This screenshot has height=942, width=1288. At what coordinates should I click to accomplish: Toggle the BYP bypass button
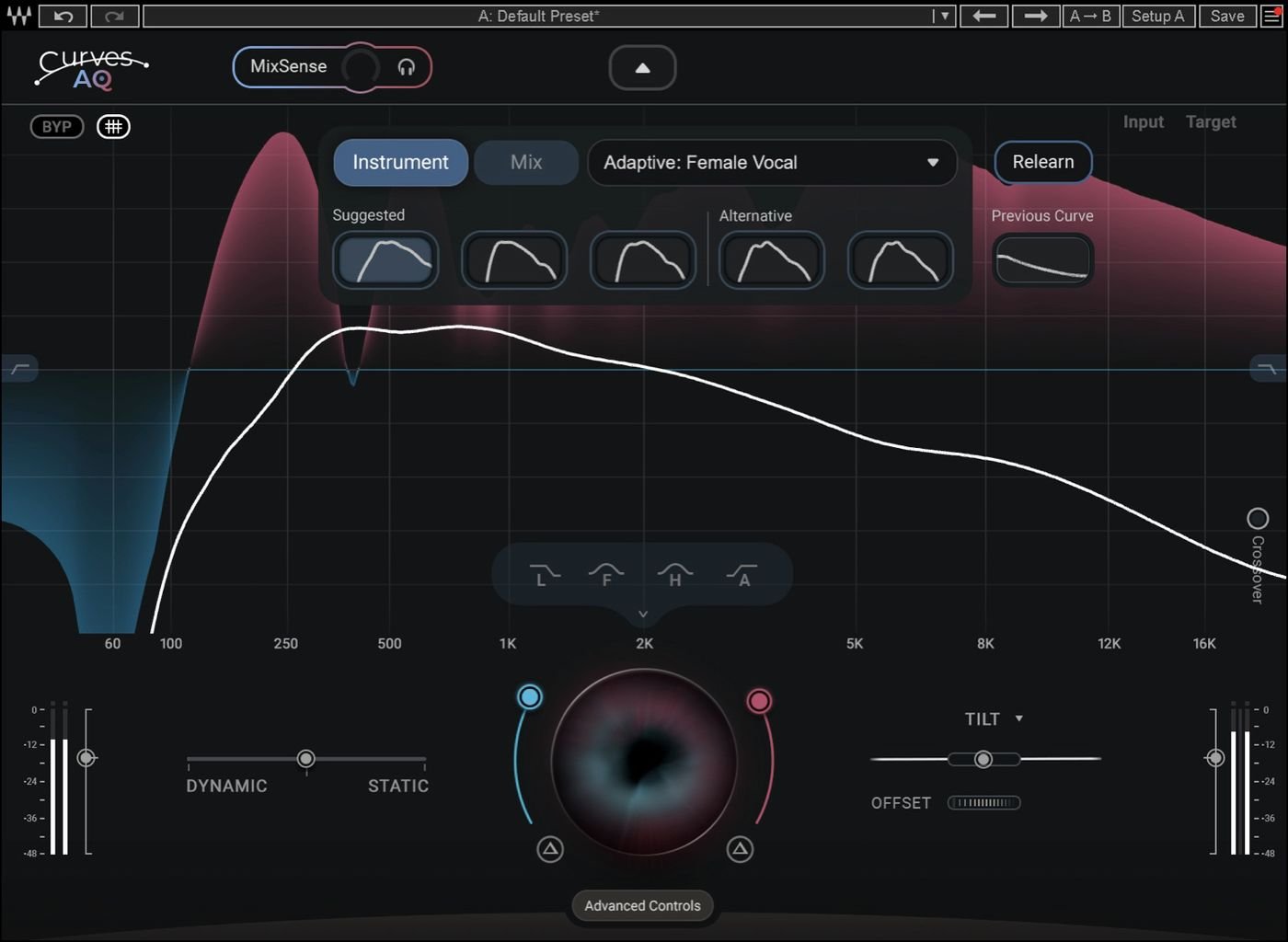click(x=57, y=127)
